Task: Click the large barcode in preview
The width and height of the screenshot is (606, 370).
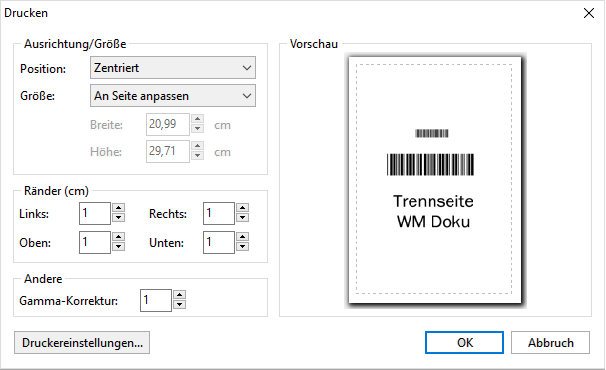Action: [430, 165]
